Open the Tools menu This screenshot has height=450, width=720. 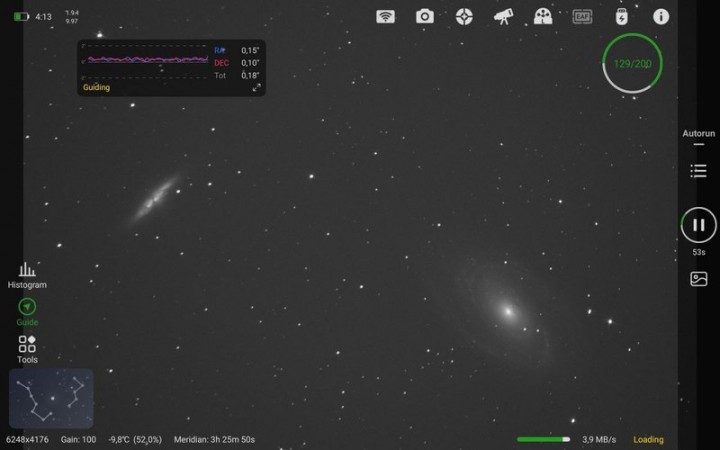[27, 348]
